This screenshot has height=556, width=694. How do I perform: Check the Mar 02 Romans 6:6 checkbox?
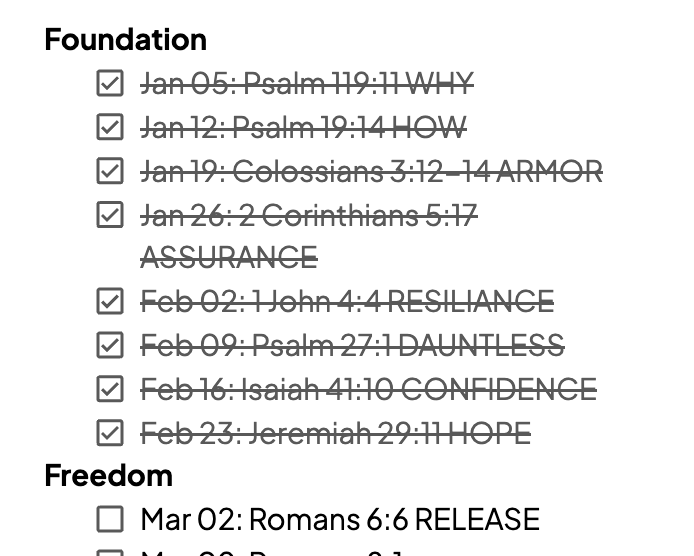(x=110, y=519)
